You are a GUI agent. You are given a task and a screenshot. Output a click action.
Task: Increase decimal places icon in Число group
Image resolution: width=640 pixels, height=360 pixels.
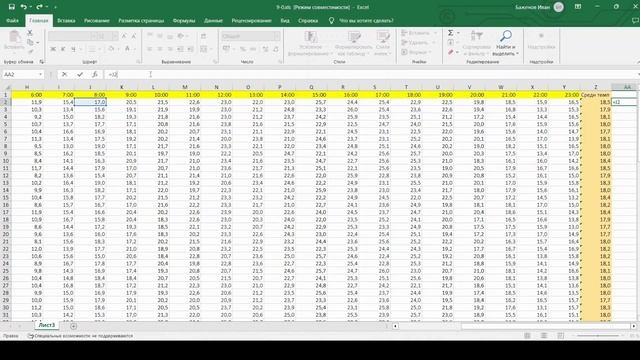coord(265,49)
